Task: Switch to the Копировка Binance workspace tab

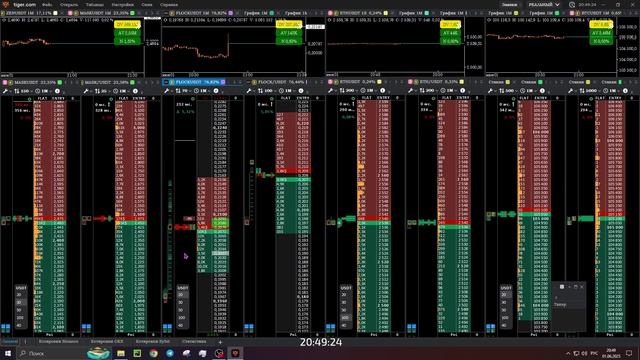Action: pyautogui.click(x=58, y=342)
